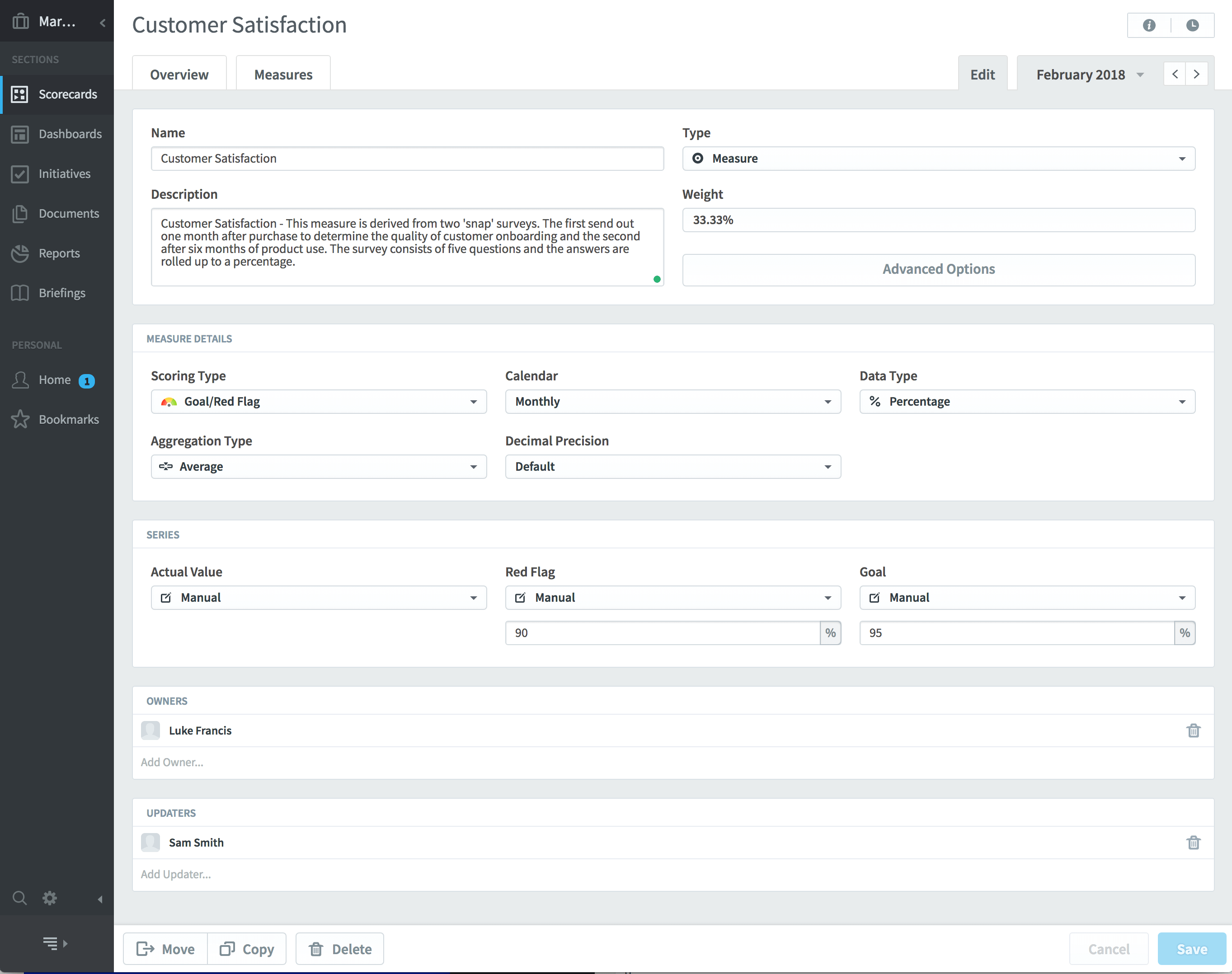1232x974 pixels.
Task: Click the Advanced Options button
Action: tap(938, 269)
